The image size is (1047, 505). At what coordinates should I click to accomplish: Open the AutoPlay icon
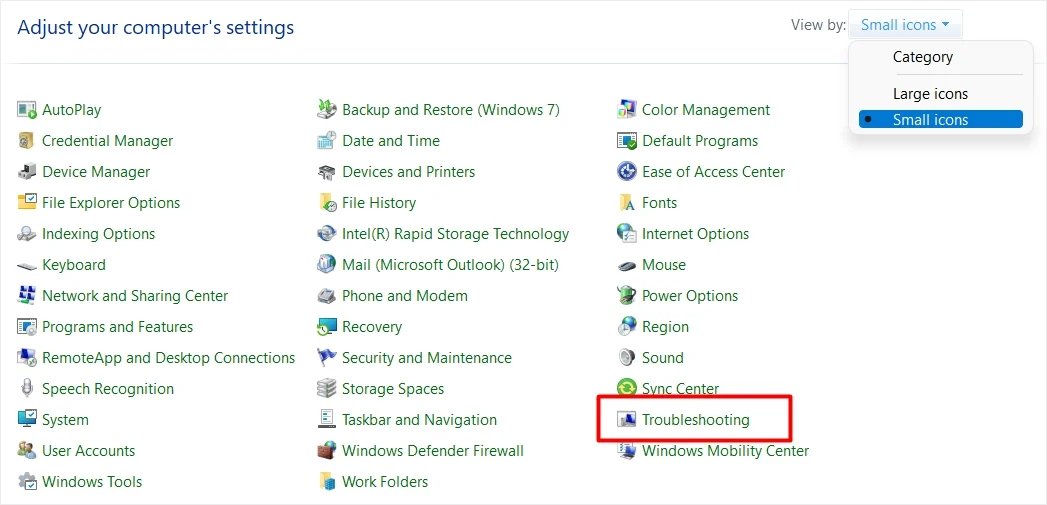tap(27, 110)
